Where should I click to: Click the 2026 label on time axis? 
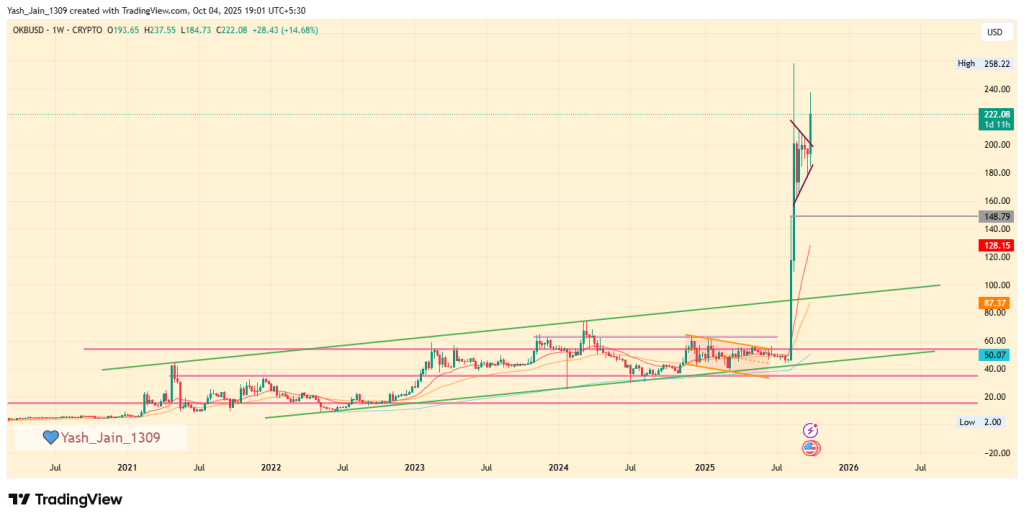848,467
